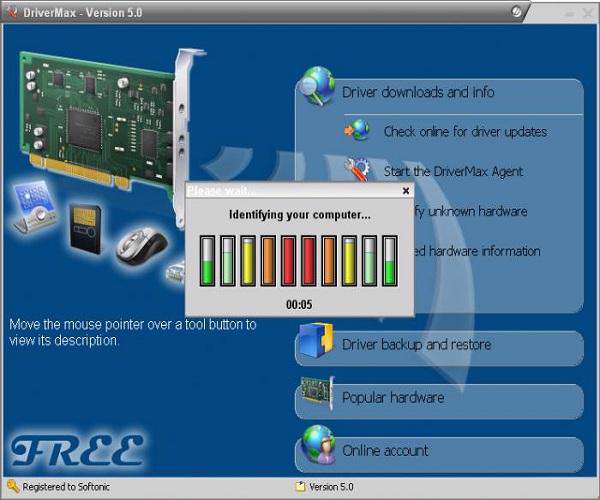Image resolution: width=600 pixels, height=500 pixels.
Task: Close the Please wait dialog
Action: click(x=406, y=191)
